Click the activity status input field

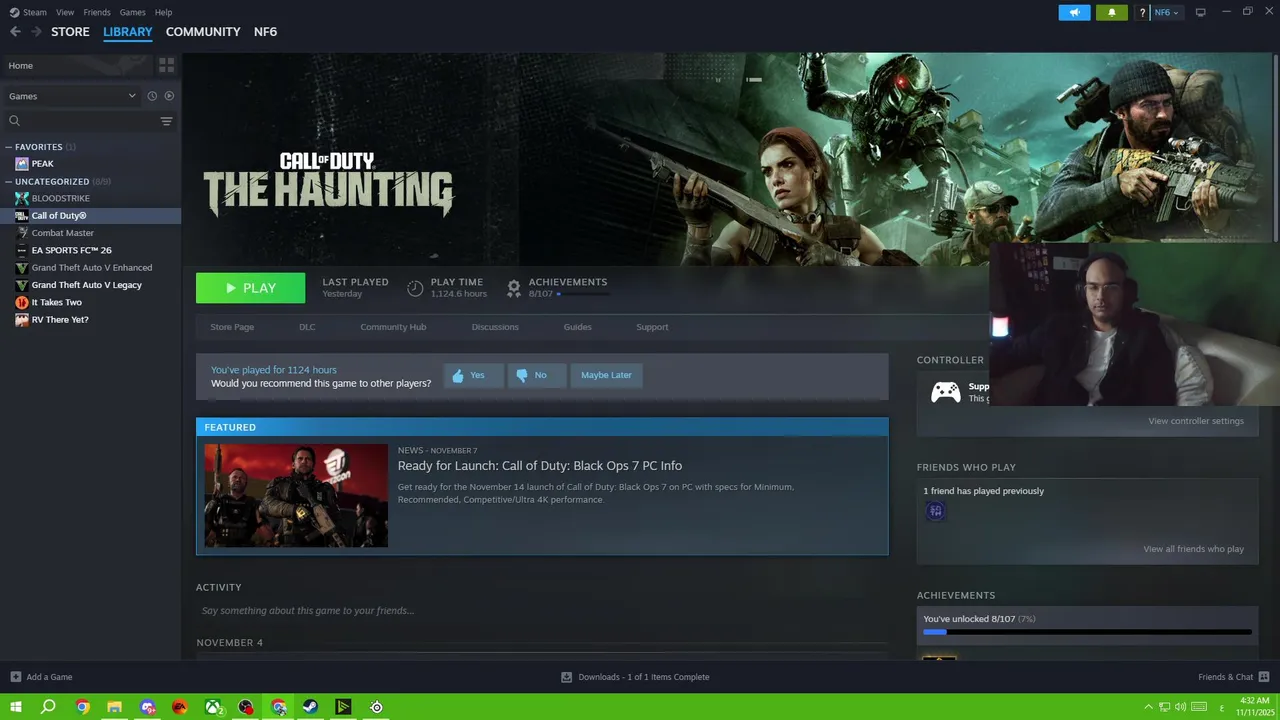point(541,611)
